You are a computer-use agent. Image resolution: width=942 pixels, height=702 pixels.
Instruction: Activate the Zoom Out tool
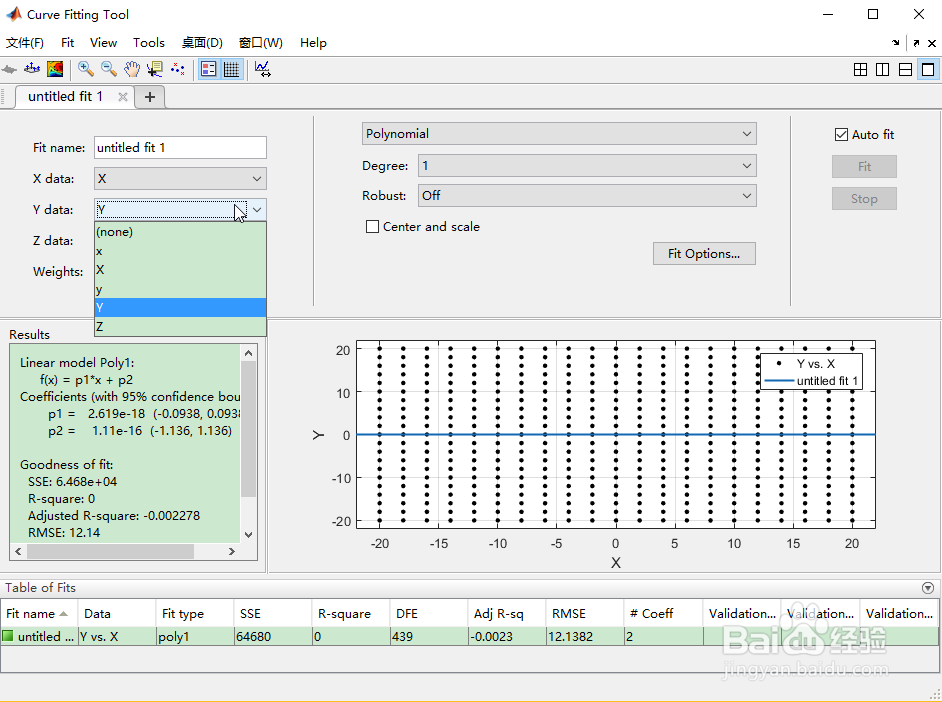[x=109, y=69]
